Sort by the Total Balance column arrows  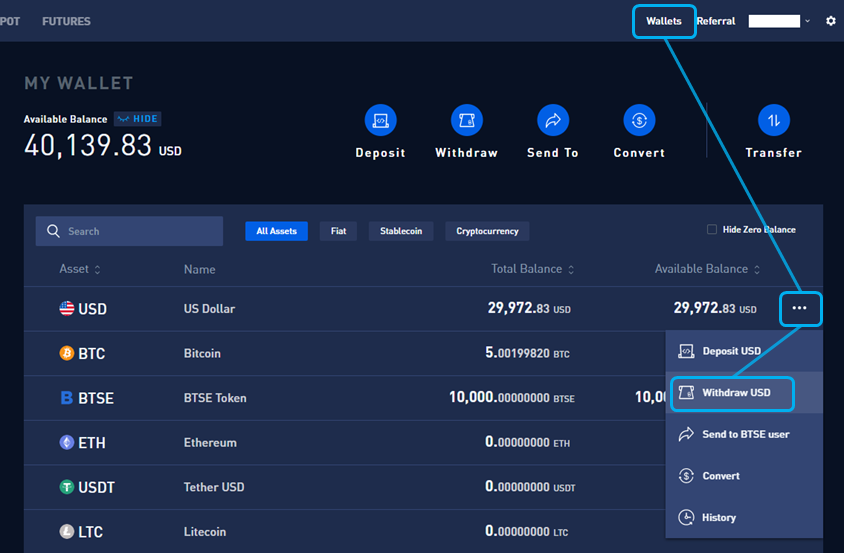coord(571,269)
